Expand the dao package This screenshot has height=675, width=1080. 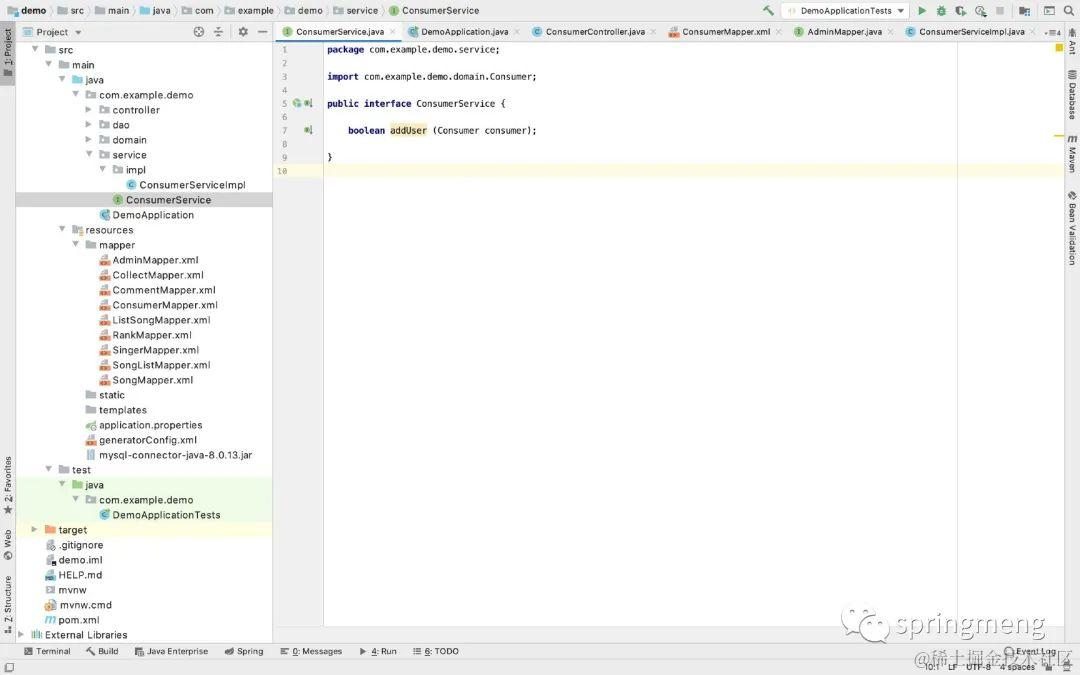89,125
